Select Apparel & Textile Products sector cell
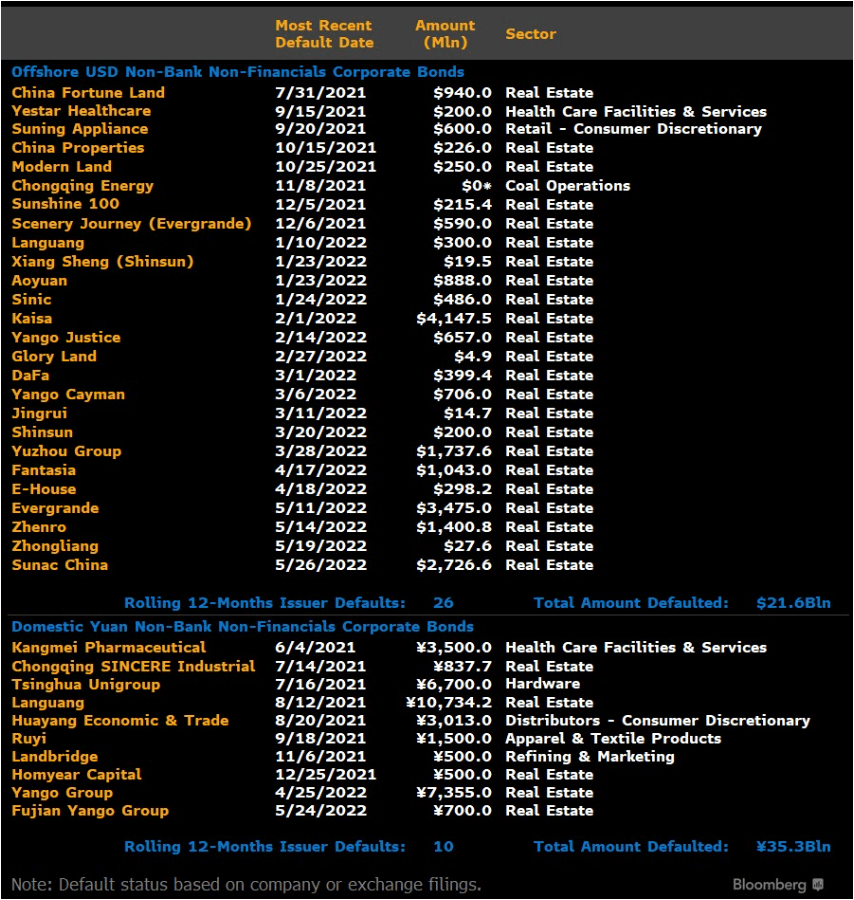This screenshot has width=854, height=900. click(613, 738)
